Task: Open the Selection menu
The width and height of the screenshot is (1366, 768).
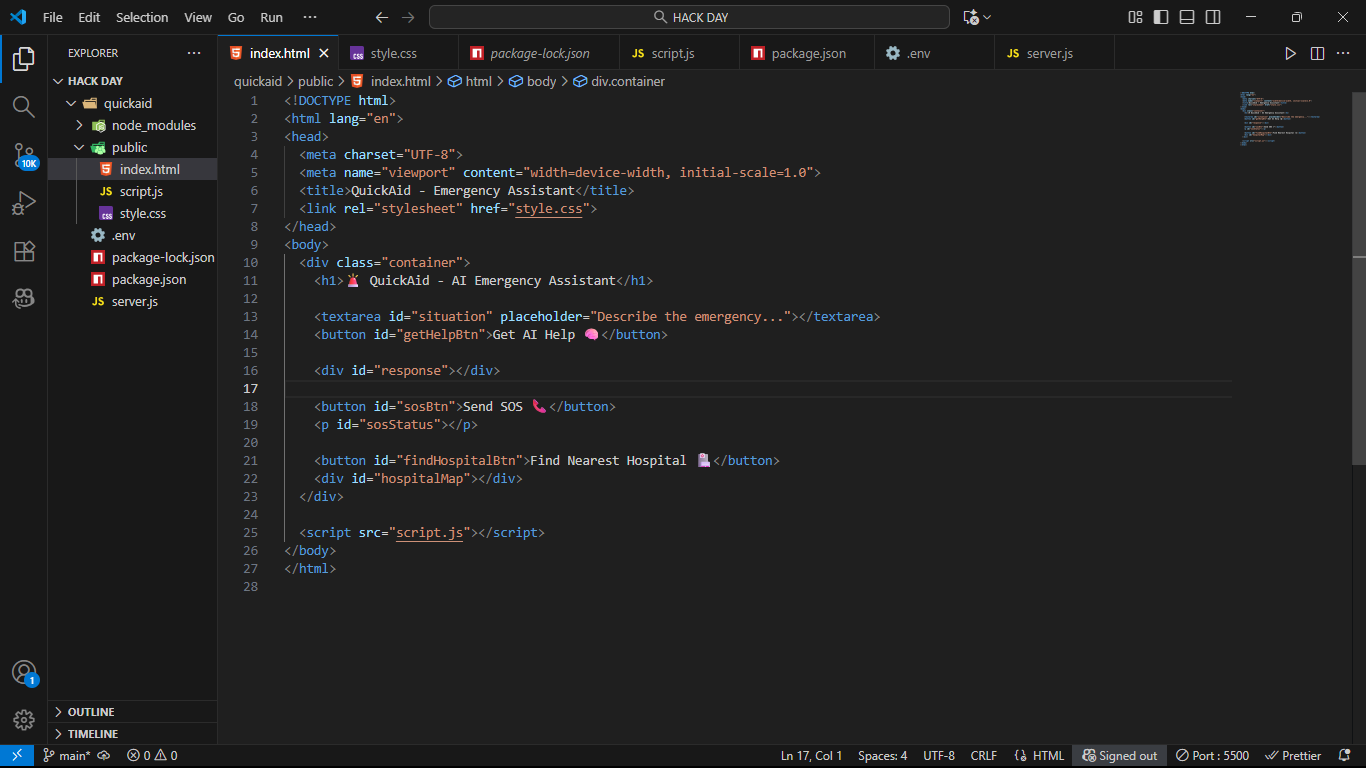Action: (x=142, y=17)
